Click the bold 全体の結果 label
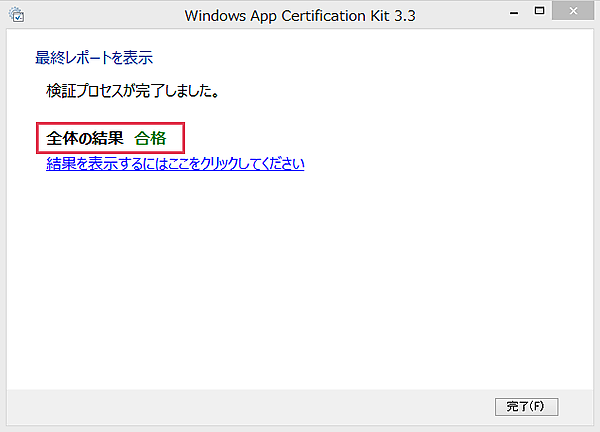 (85, 138)
